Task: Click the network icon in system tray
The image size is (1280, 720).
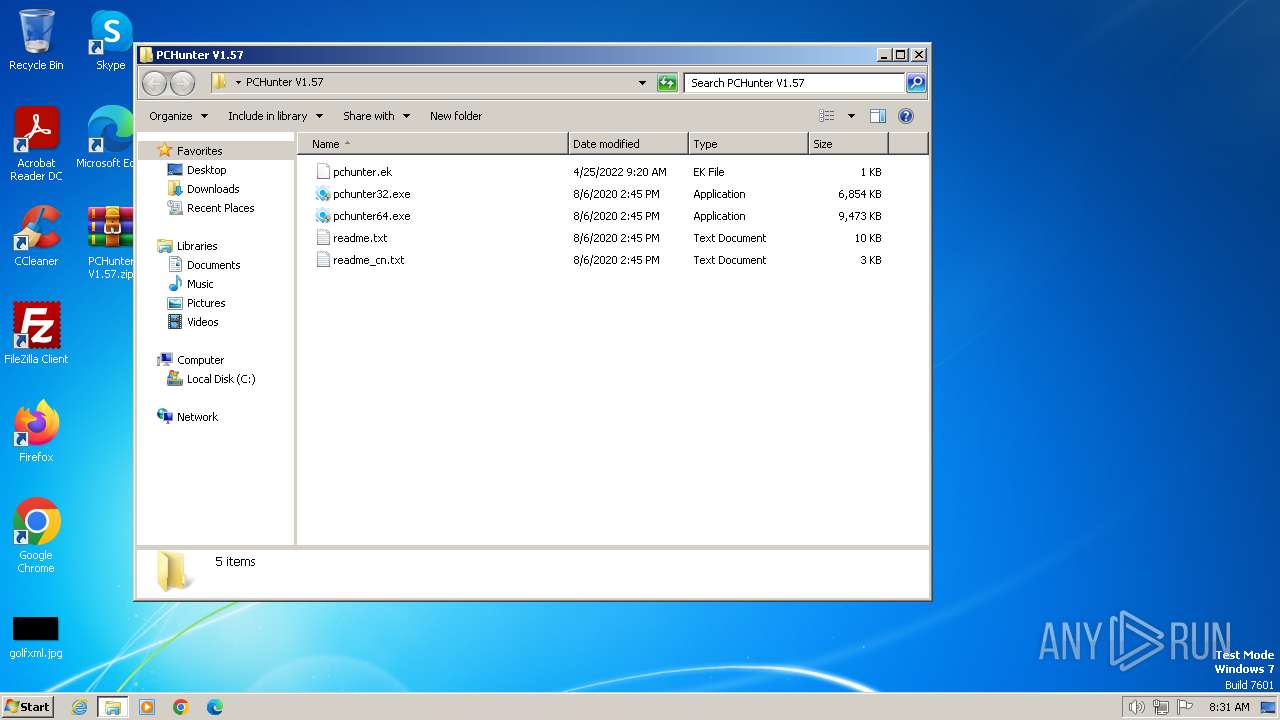Action: click(x=1161, y=707)
